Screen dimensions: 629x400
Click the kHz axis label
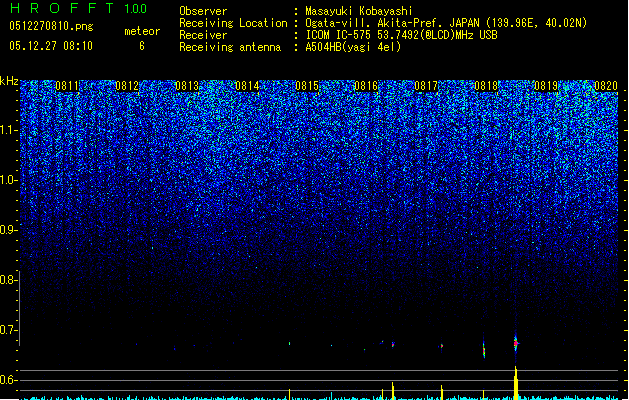[9, 81]
